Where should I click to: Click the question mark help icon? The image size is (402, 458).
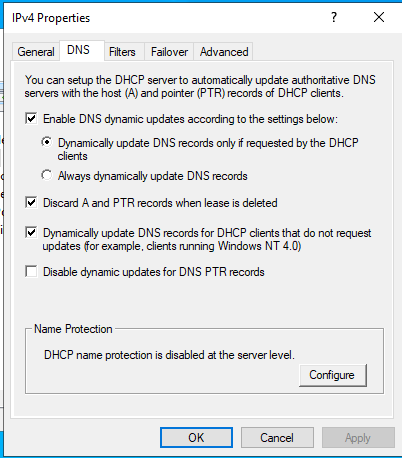(334, 17)
